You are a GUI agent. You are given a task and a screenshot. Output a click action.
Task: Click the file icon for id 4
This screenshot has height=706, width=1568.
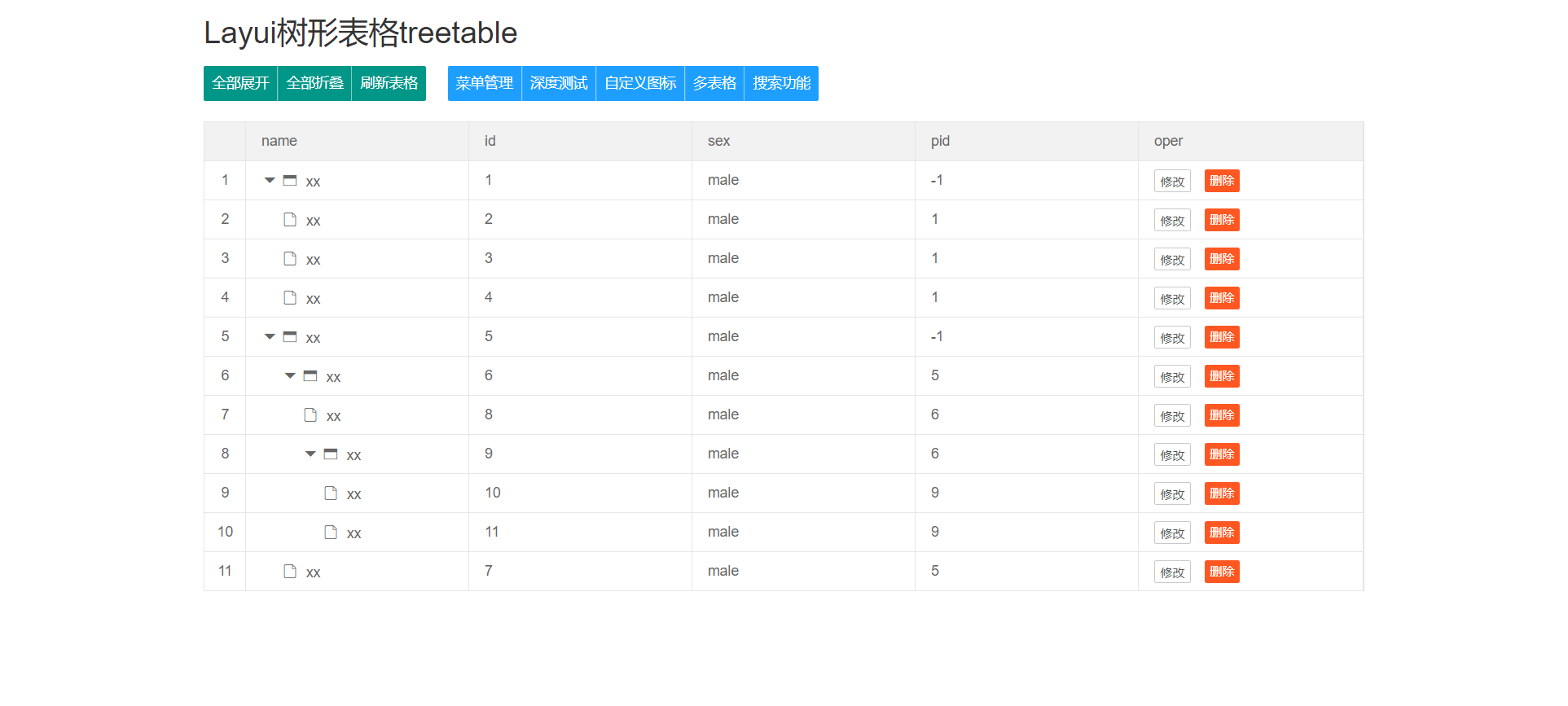coord(290,298)
